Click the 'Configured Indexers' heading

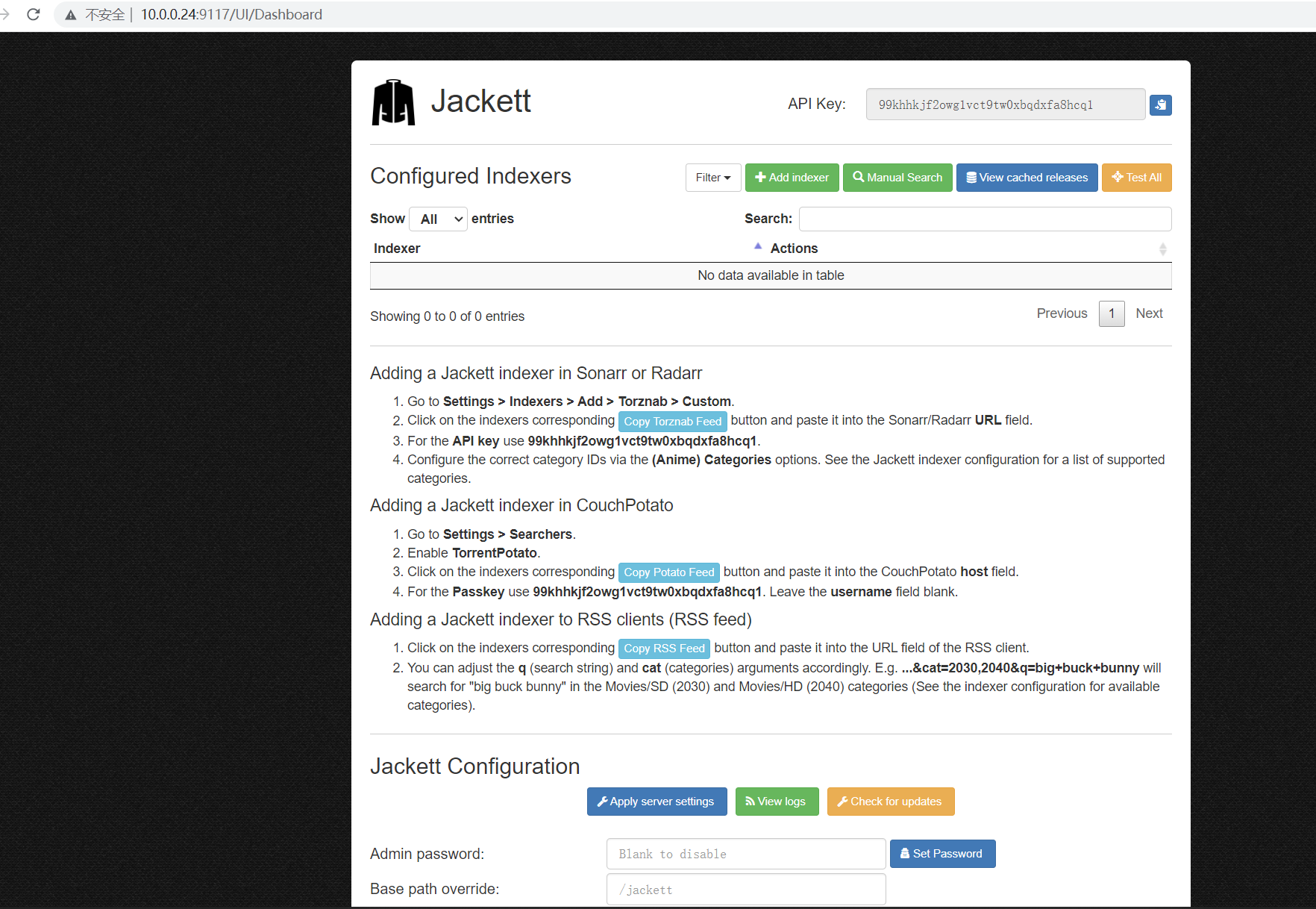(470, 176)
